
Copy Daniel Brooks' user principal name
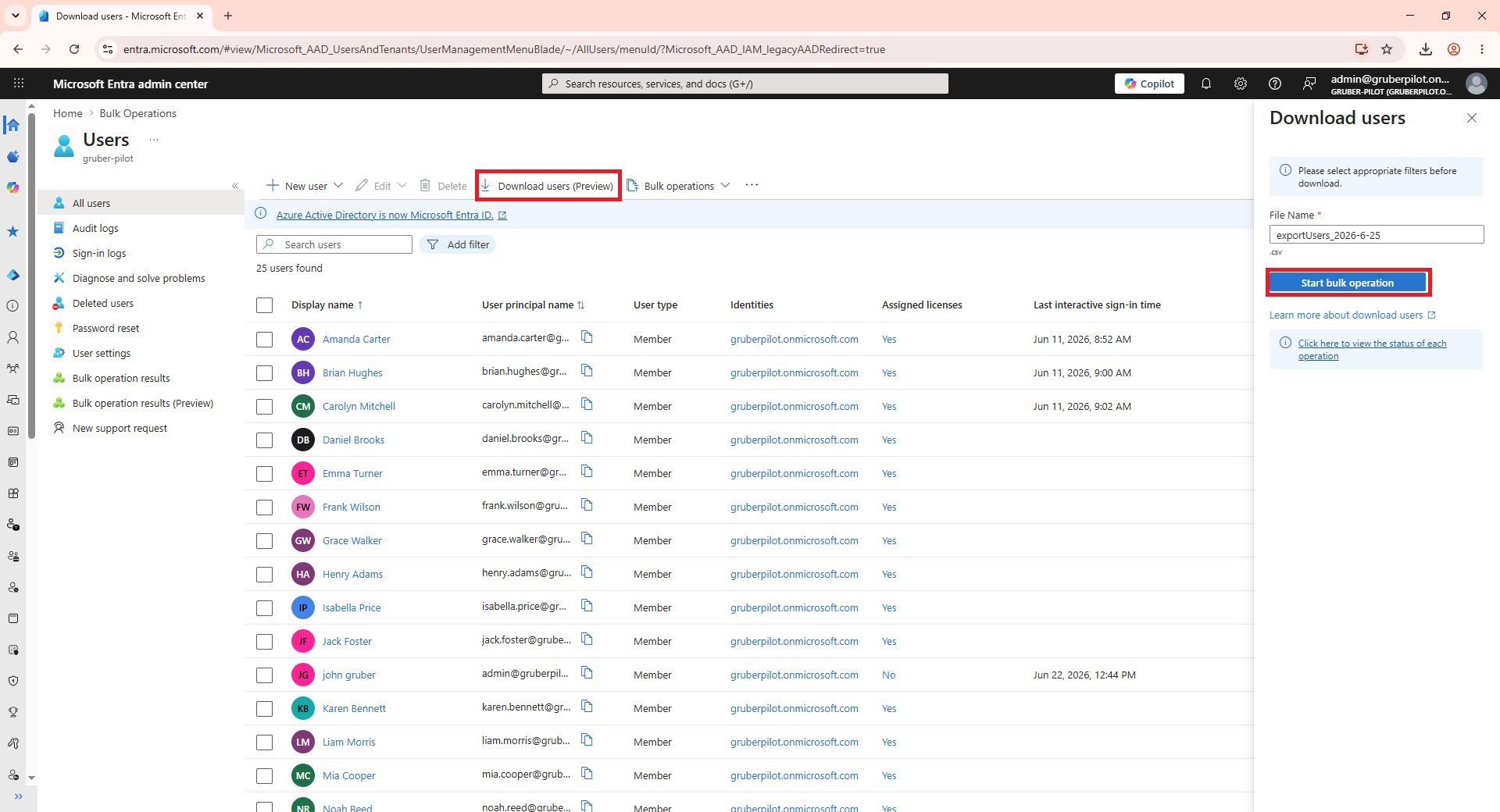point(587,438)
